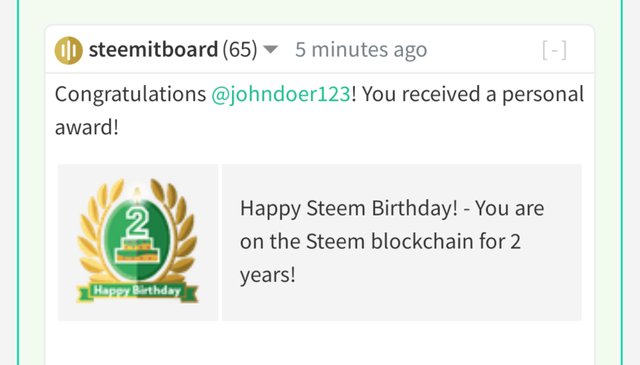Open the steemitboard username profile link
The image size is (640, 365).
[153, 49]
